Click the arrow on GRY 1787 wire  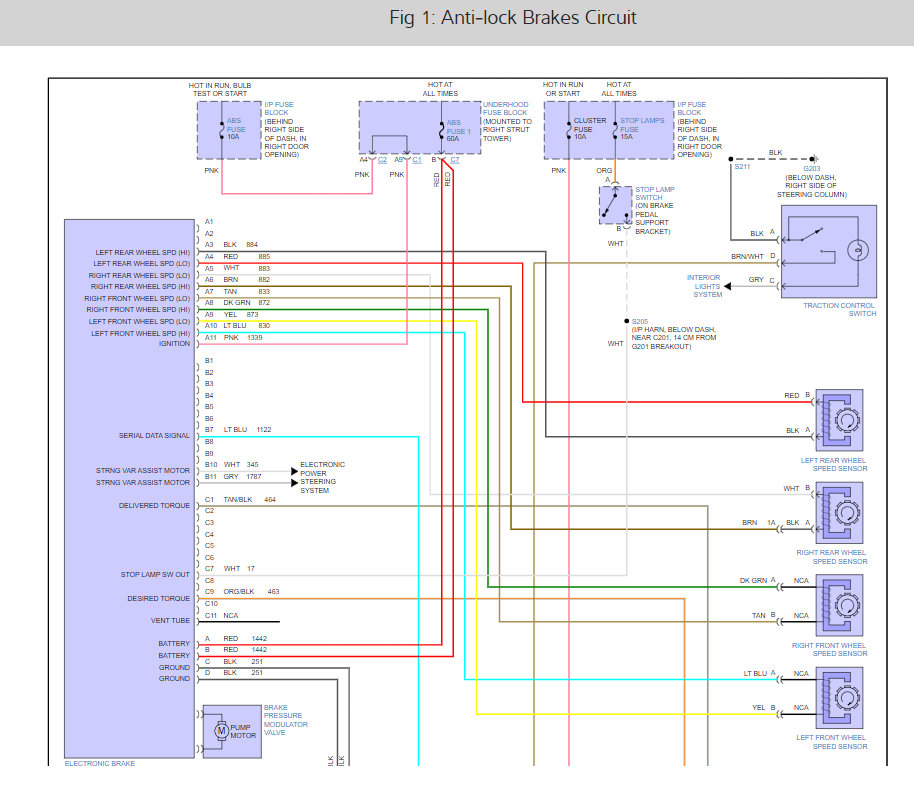click(x=294, y=483)
